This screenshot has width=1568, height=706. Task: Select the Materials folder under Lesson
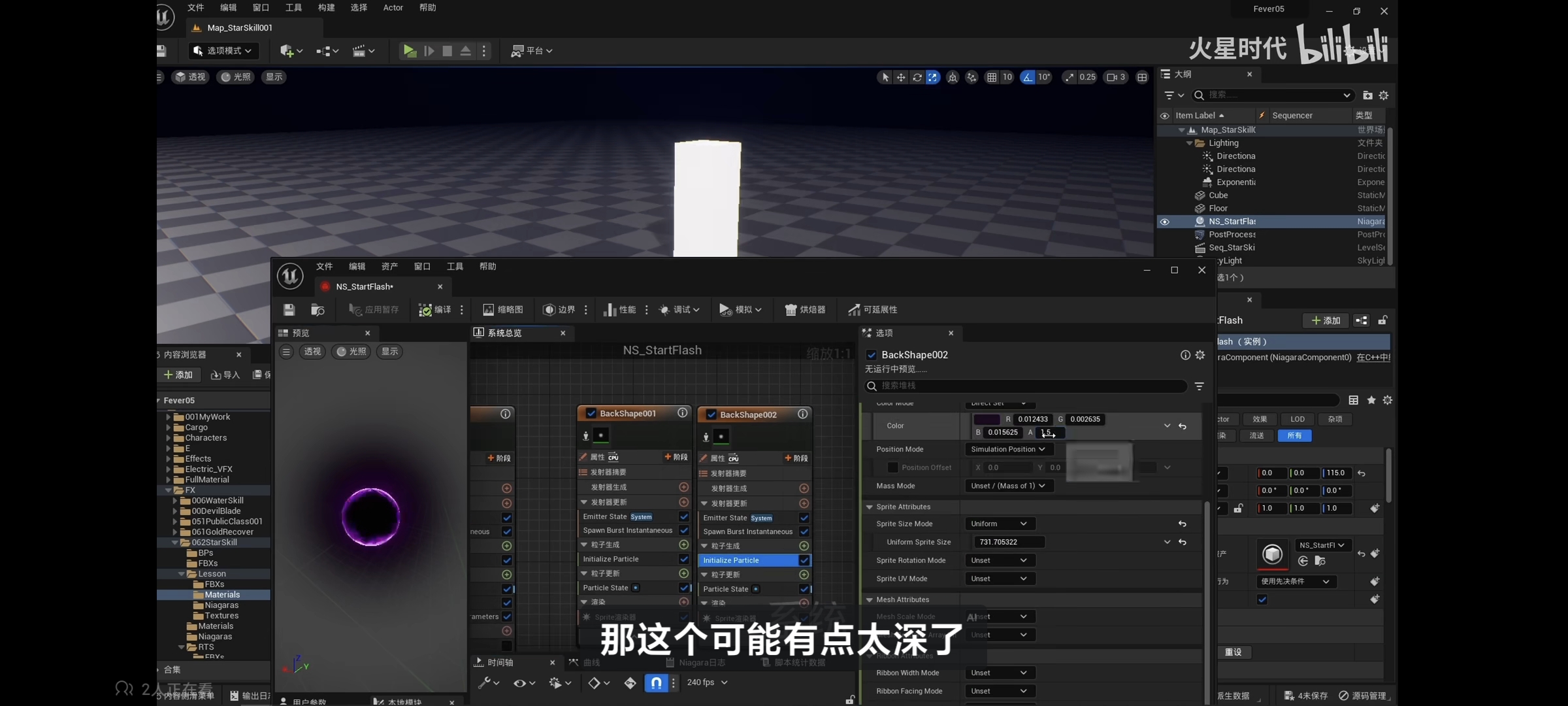tap(222, 595)
